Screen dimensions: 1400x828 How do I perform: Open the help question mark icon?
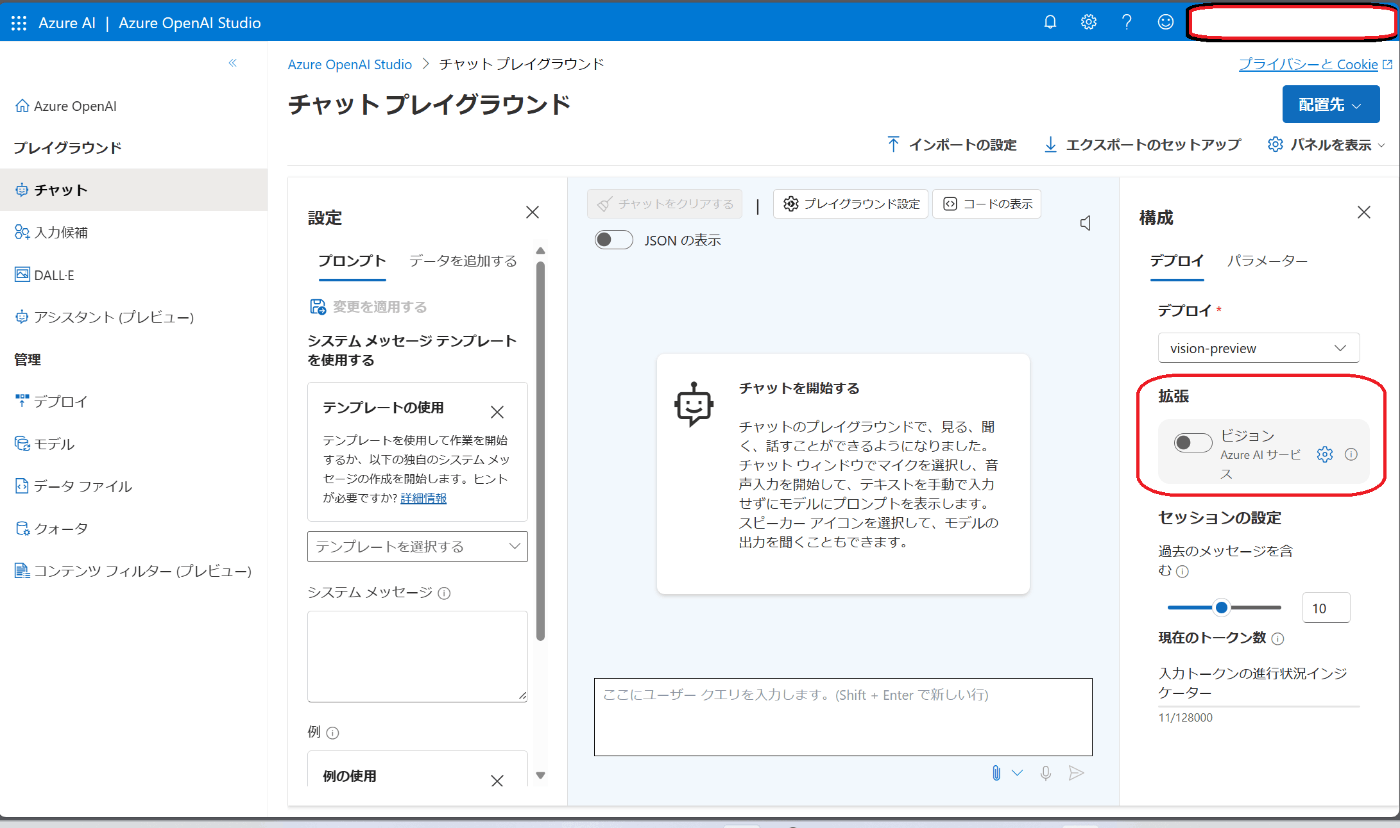click(x=1127, y=22)
